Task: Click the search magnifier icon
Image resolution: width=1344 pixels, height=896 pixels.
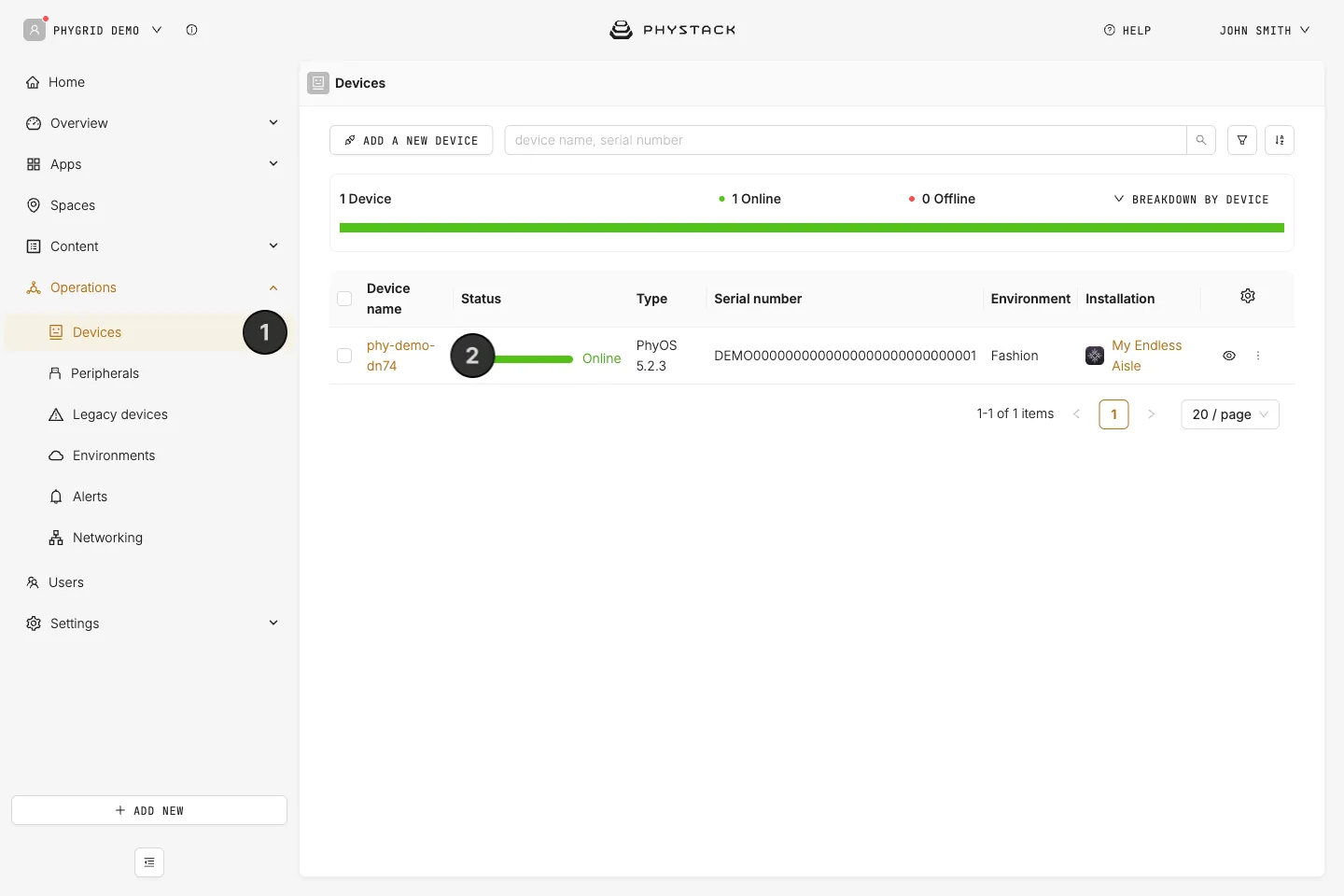Action: (1201, 140)
